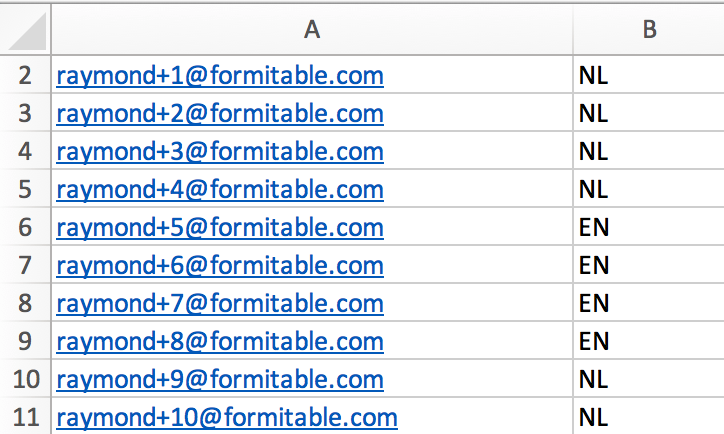
Task: Select the NL cell in row 4
Action: point(649,151)
